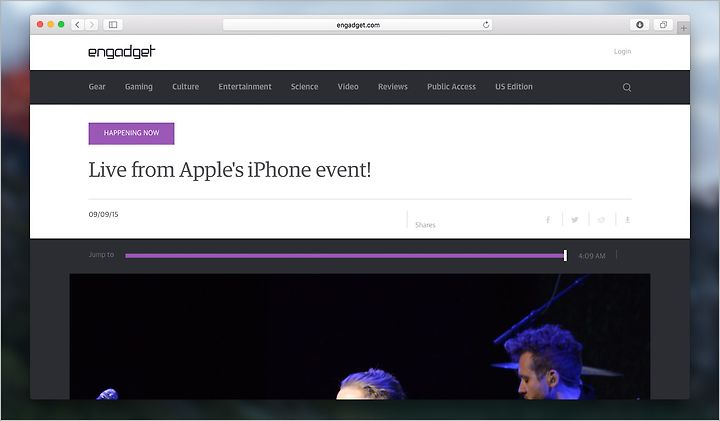Viewport: 720px width, 421px height.
Task: Go forward with Safari's forward arrow
Action: pyautogui.click(x=91, y=25)
